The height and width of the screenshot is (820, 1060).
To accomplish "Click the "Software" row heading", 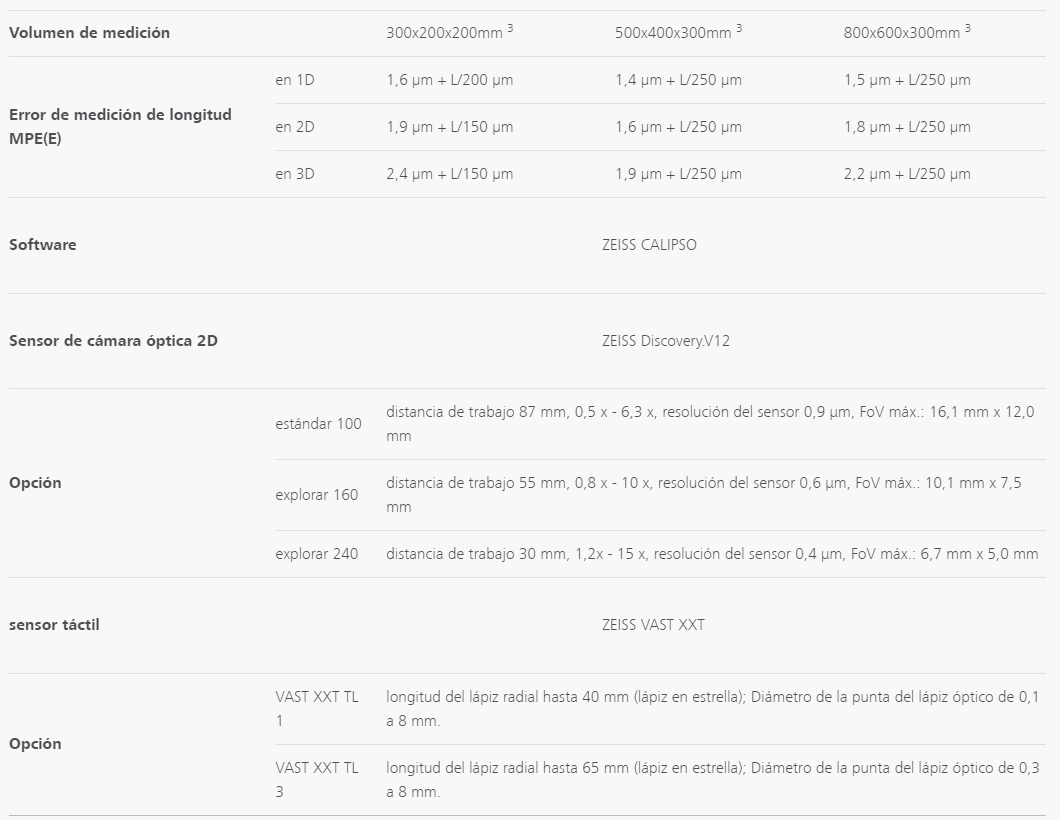I will coord(43,245).
